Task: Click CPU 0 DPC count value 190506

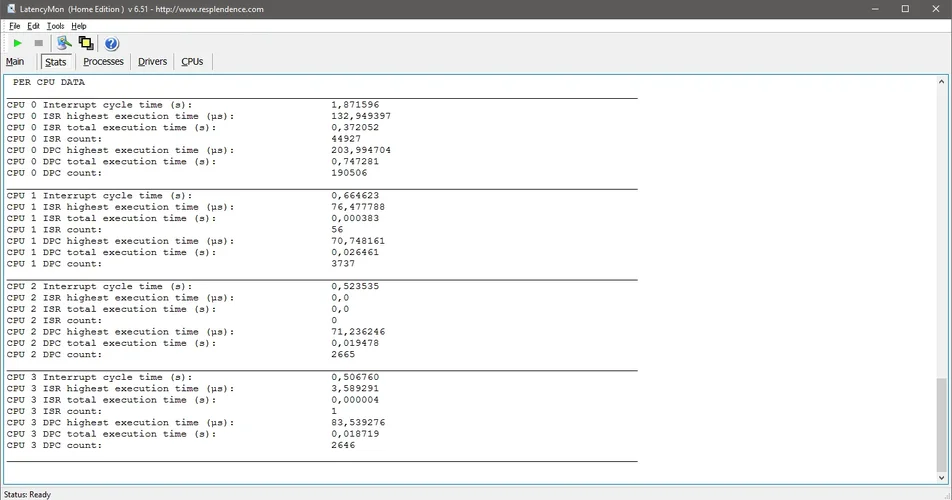Action: [349, 173]
